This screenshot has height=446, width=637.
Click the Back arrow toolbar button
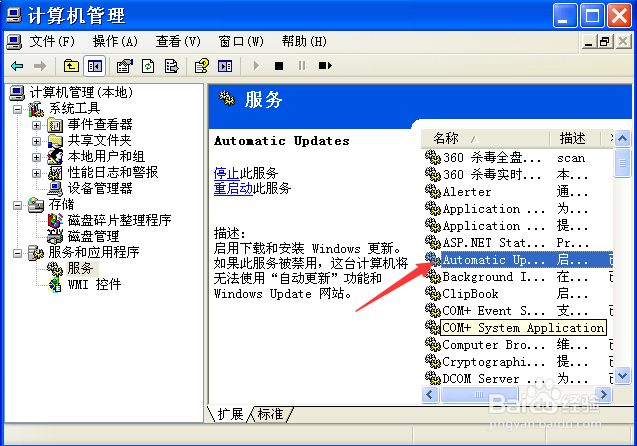(17, 66)
